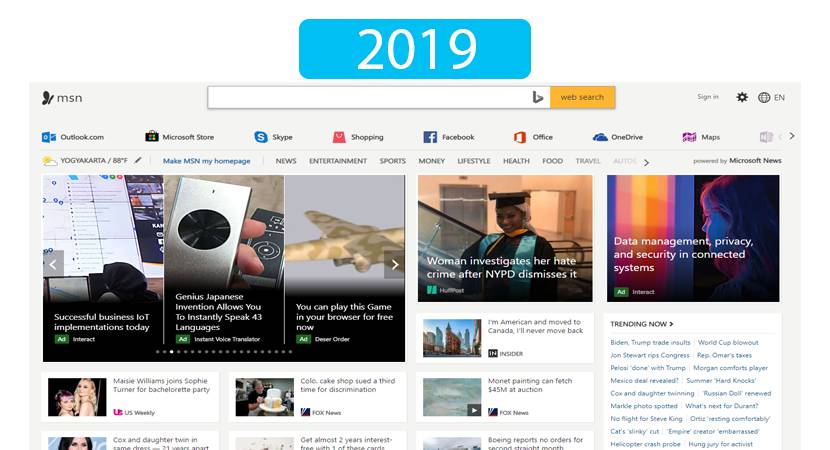Click the weather sun-cloud icon
Viewport: 830px width, 450px height.
tap(49, 160)
